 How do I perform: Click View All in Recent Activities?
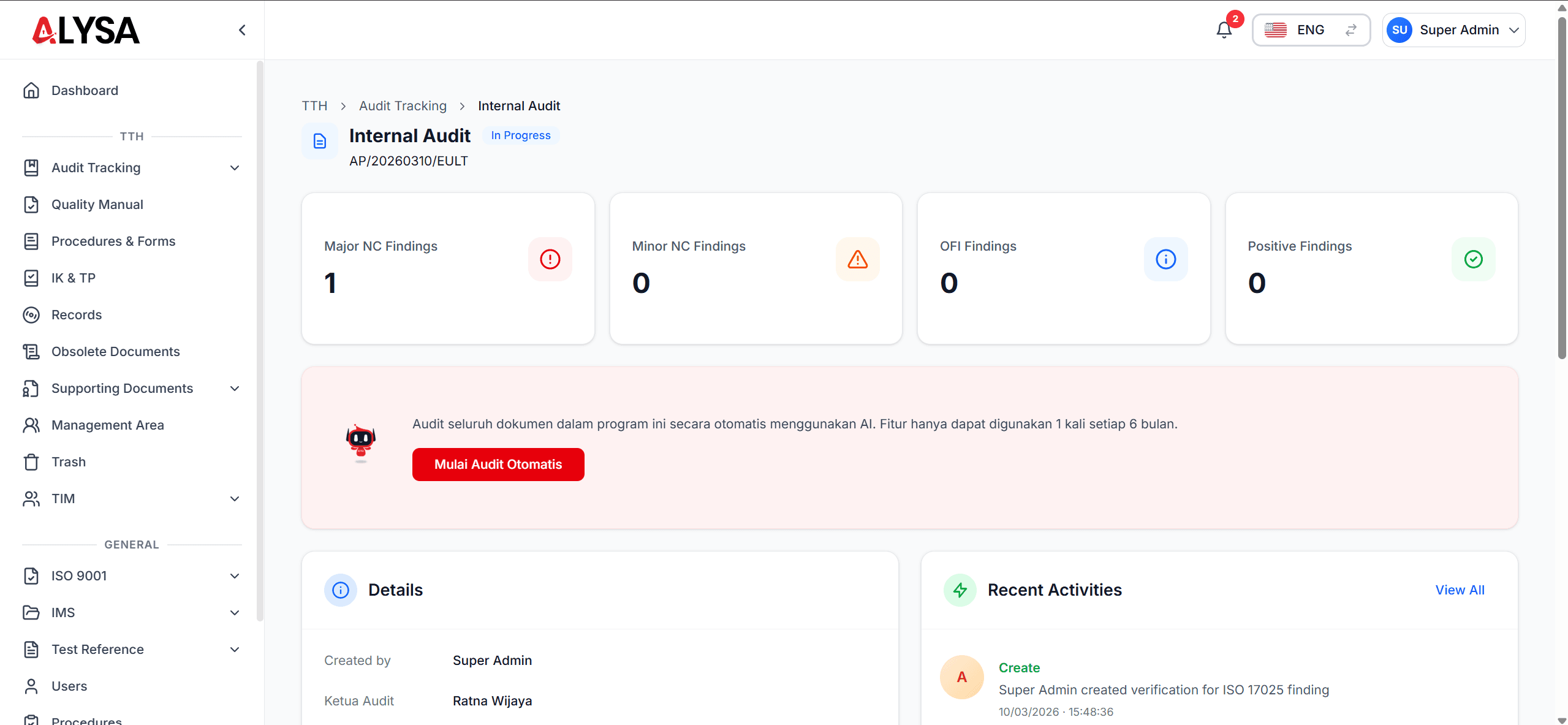pyautogui.click(x=1460, y=590)
